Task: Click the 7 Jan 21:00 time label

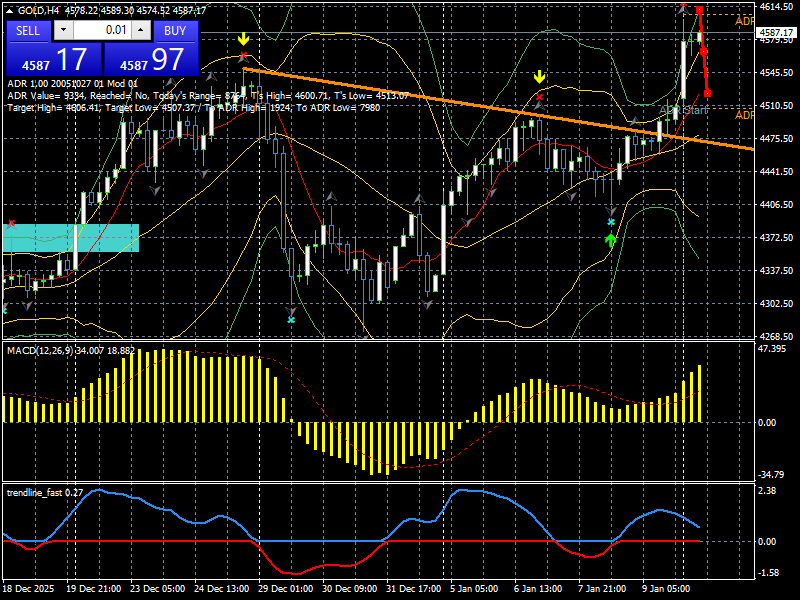Action: 602,589
